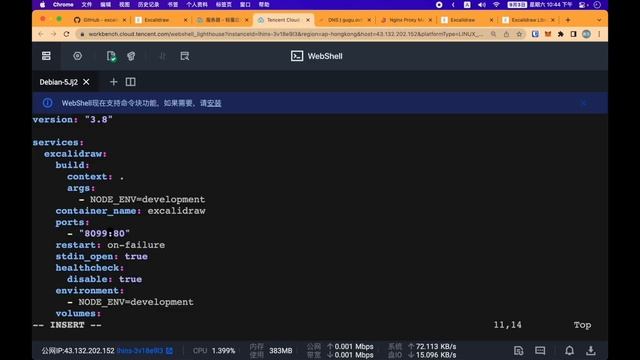Click the workbench.cloud.tencent.com address bar
This screenshot has width=640, height=360.
pyautogui.click(x=286, y=34)
